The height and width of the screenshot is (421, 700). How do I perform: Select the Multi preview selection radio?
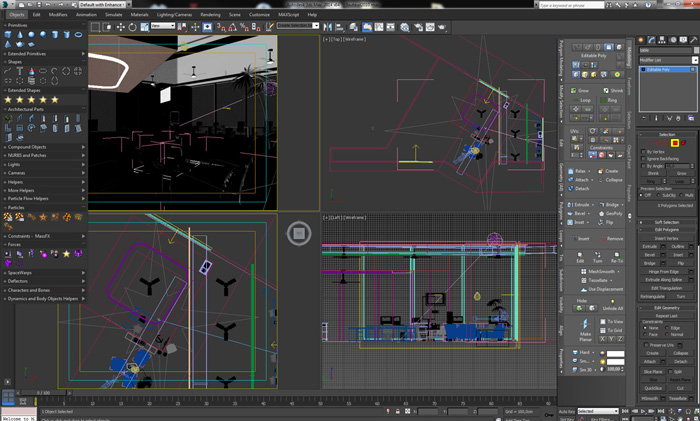(x=682, y=195)
